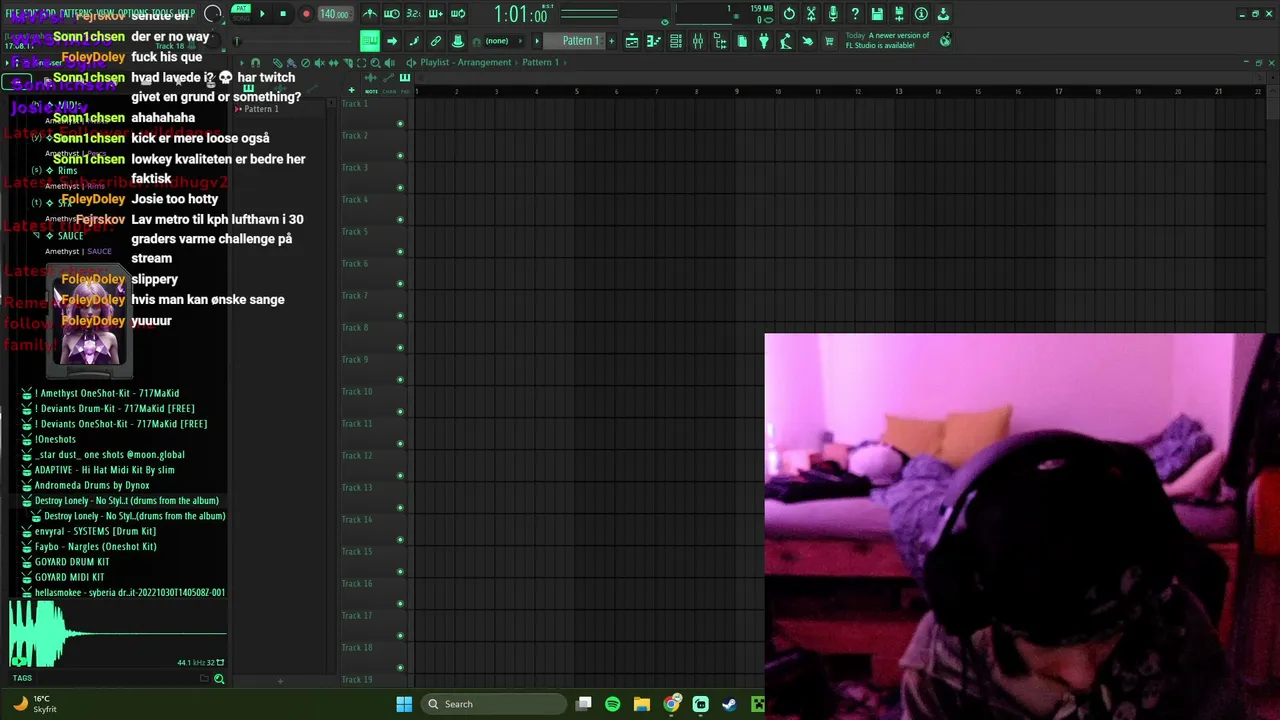The height and width of the screenshot is (720, 1280).
Task: Select Pattern 1 in the pattern picker
Action: [x=260, y=109]
